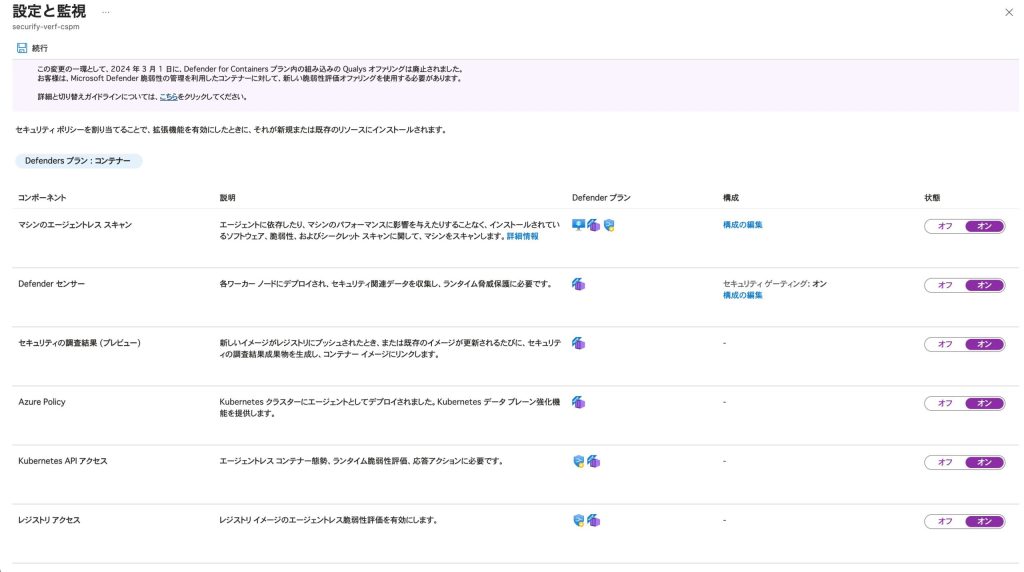Set Azure Policy status to オフ
1024x572 pixels.
pyautogui.click(x=945, y=403)
